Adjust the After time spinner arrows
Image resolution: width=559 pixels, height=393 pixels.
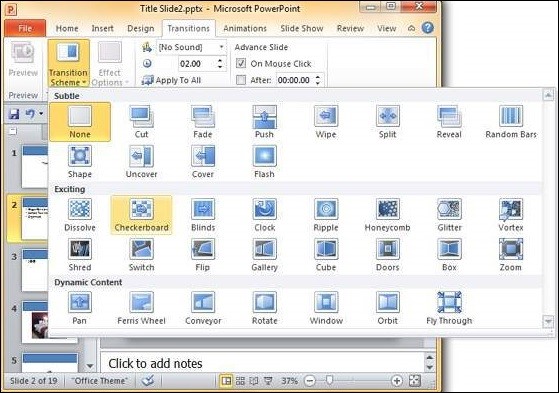(x=318, y=80)
